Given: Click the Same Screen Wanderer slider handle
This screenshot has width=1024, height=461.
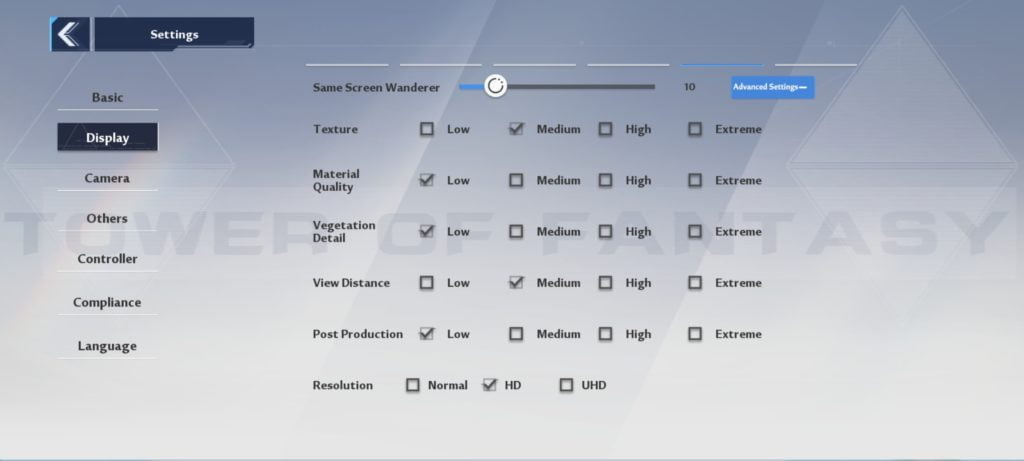Looking at the screenshot, I should click(495, 86).
